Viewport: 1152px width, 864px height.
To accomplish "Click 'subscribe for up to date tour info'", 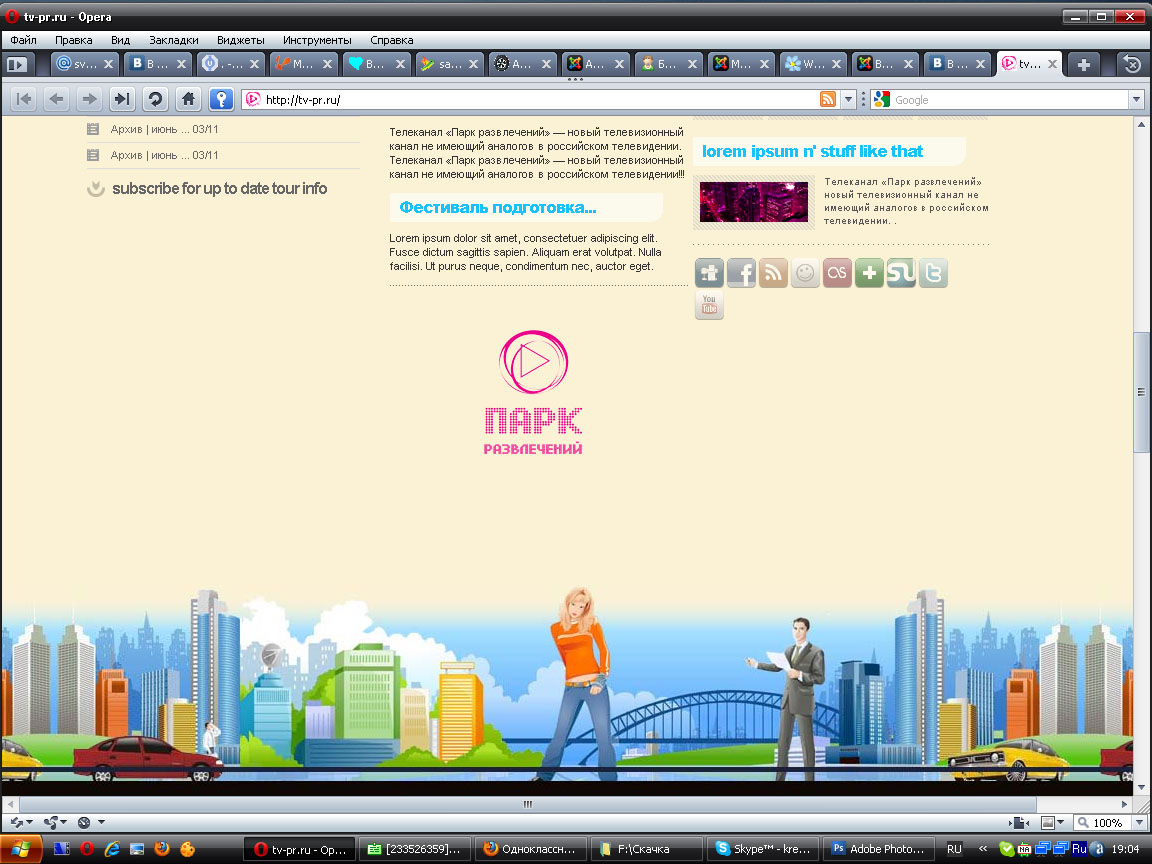I will coord(219,189).
